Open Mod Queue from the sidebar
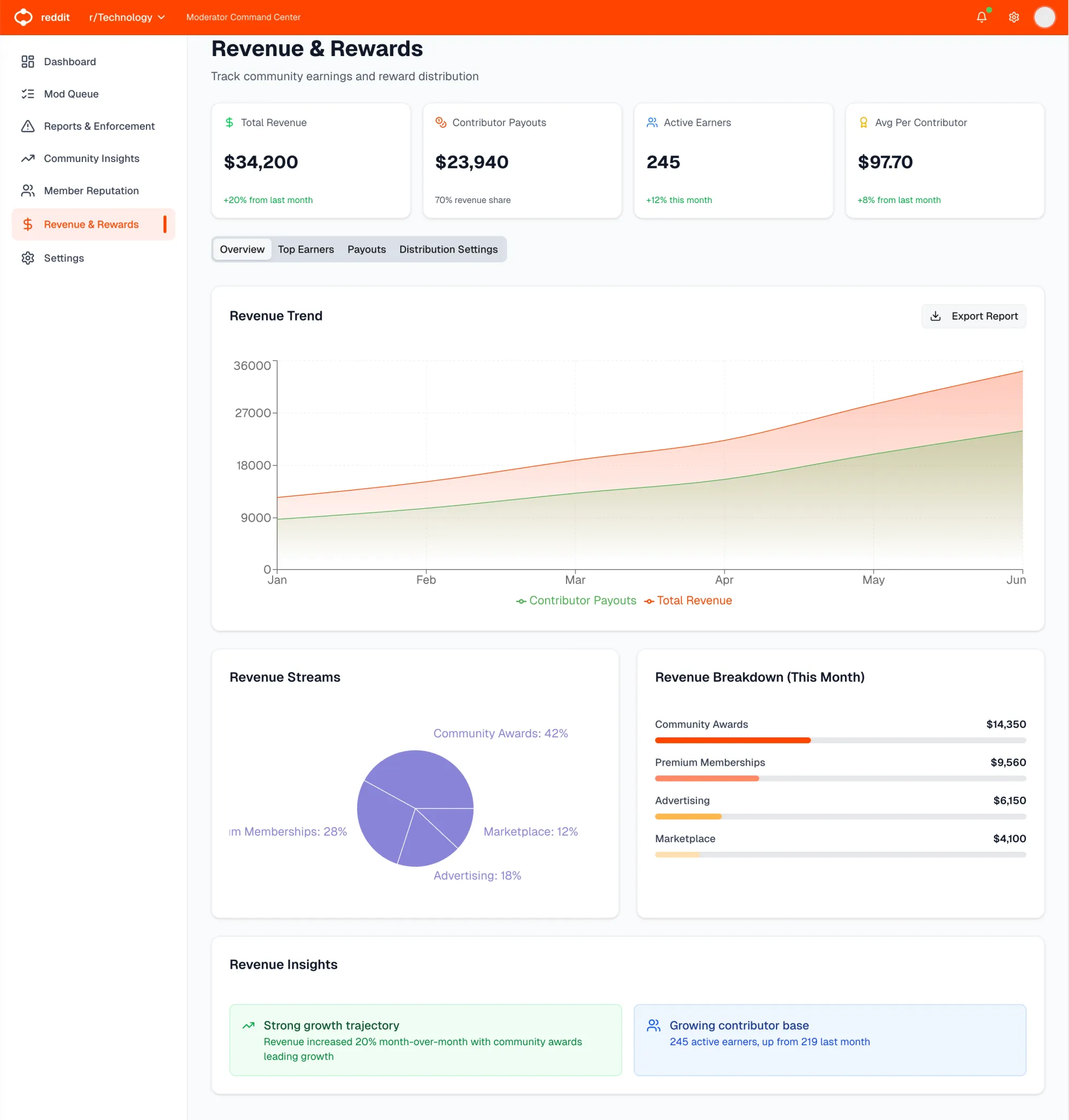Image resolution: width=1069 pixels, height=1120 pixels. (71, 94)
